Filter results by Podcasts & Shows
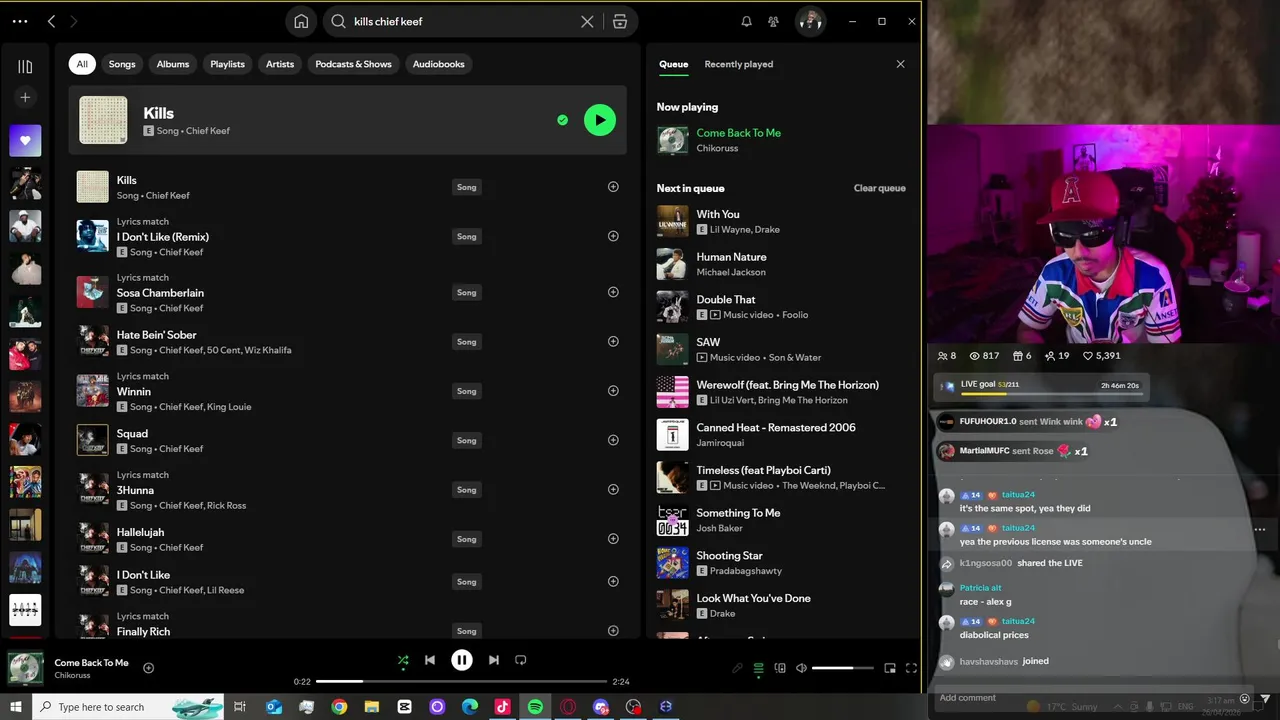1280x720 pixels. [353, 64]
